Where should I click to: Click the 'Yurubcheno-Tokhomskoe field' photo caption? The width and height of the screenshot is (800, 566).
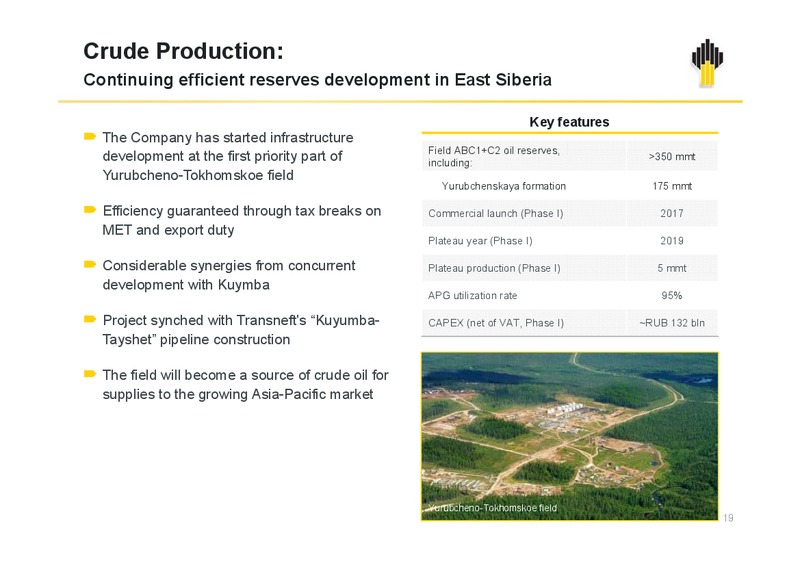coord(492,508)
